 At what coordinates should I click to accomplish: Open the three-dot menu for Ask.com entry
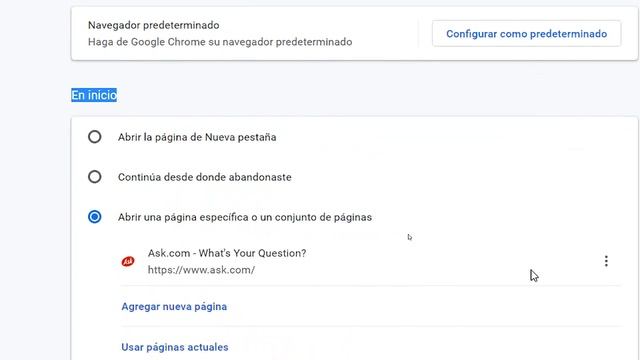606,261
